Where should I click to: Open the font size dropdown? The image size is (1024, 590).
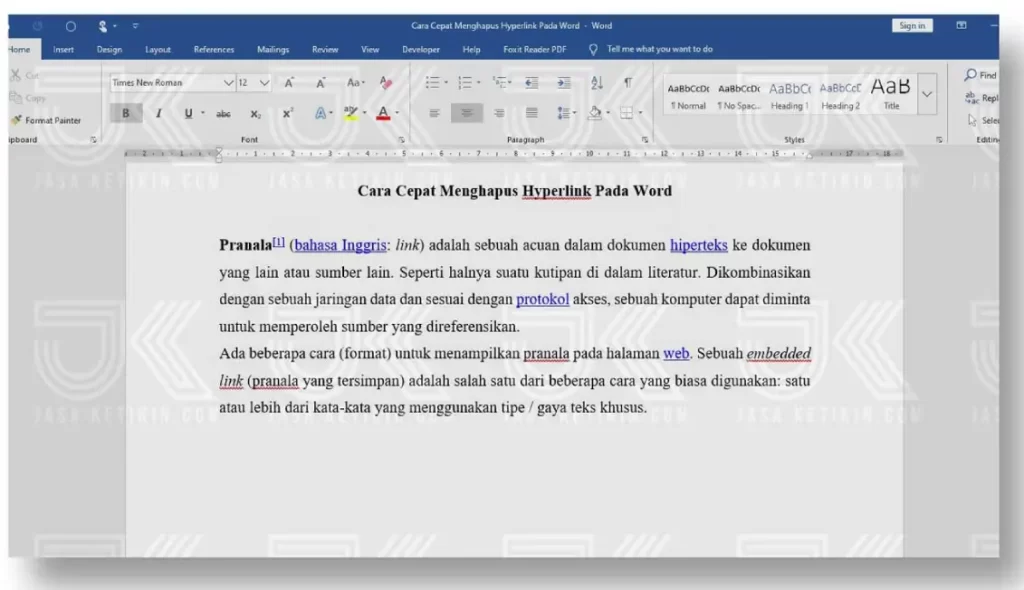click(x=264, y=83)
